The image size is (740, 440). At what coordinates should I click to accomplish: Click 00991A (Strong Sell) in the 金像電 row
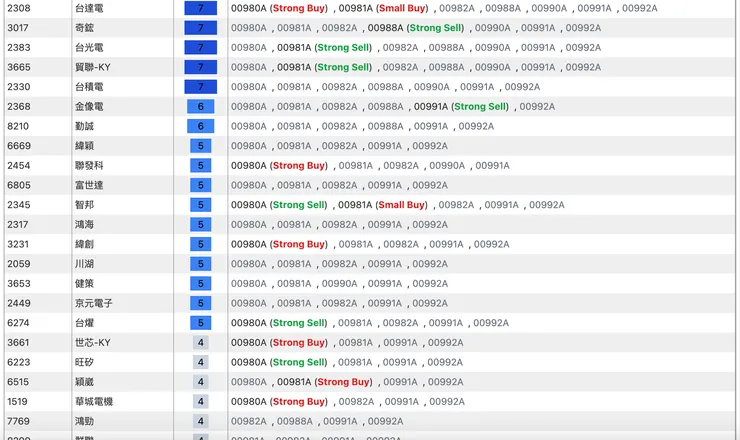pyautogui.click(x=462, y=107)
